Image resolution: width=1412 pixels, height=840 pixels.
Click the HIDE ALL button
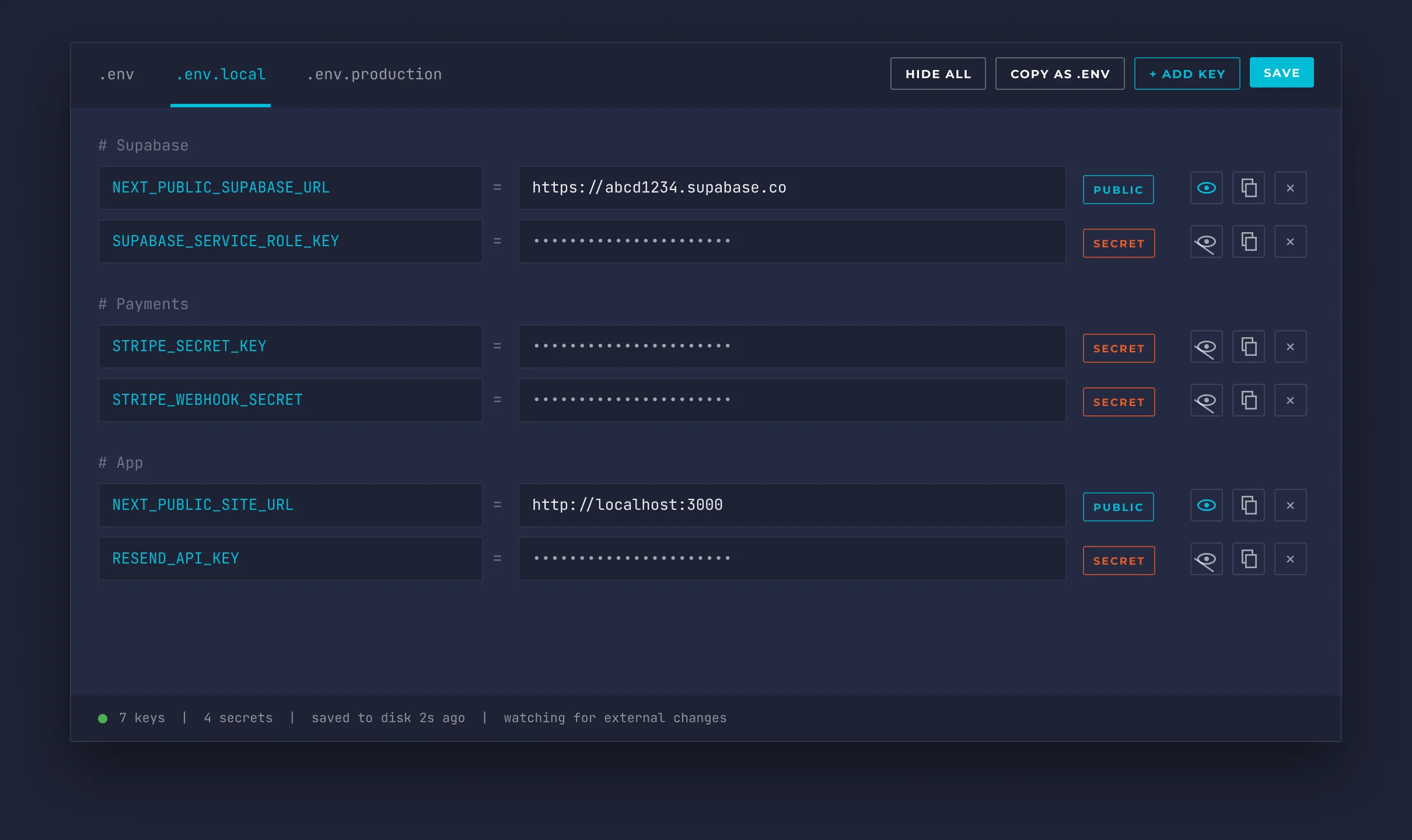point(938,73)
